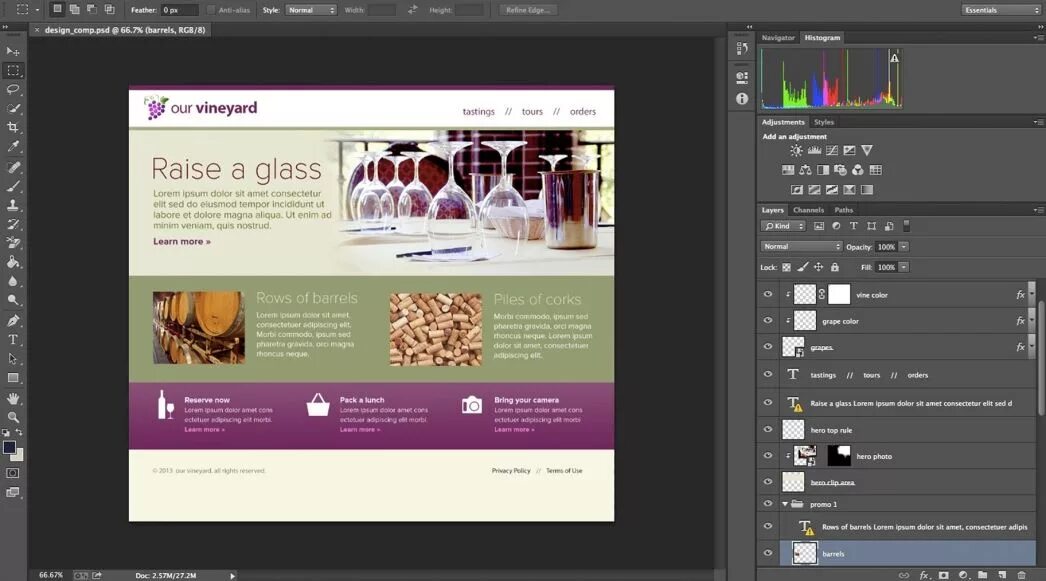Add a Curves adjustment from the Adjustments panel
The image size is (1046, 581).
point(831,150)
